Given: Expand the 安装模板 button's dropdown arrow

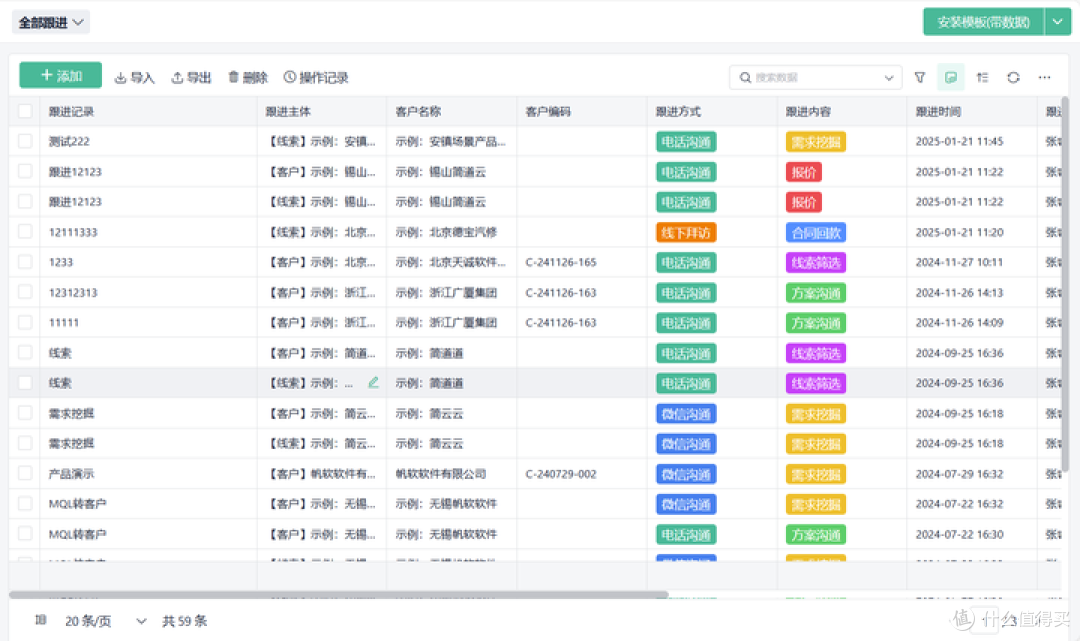Looking at the screenshot, I should click(x=1057, y=20).
